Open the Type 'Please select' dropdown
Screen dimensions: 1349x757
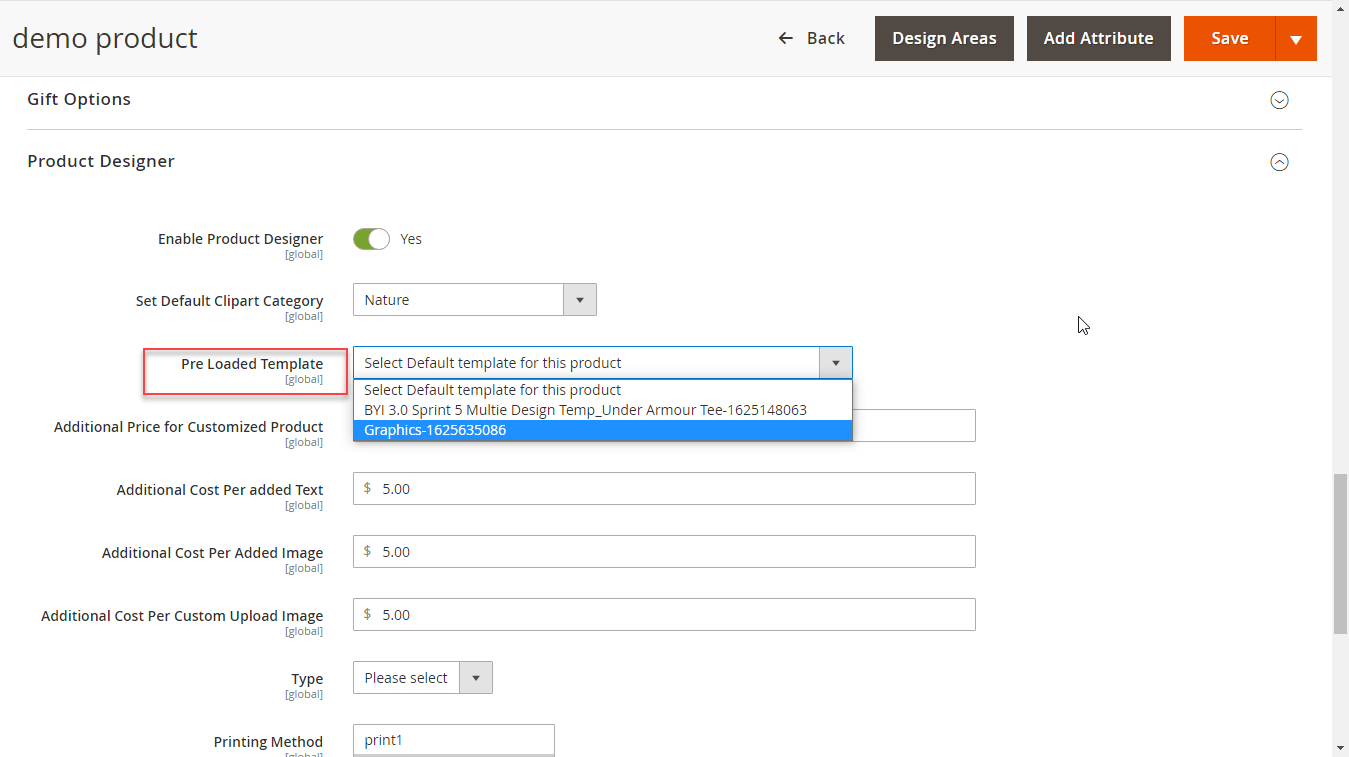click(x=422, y=678)
